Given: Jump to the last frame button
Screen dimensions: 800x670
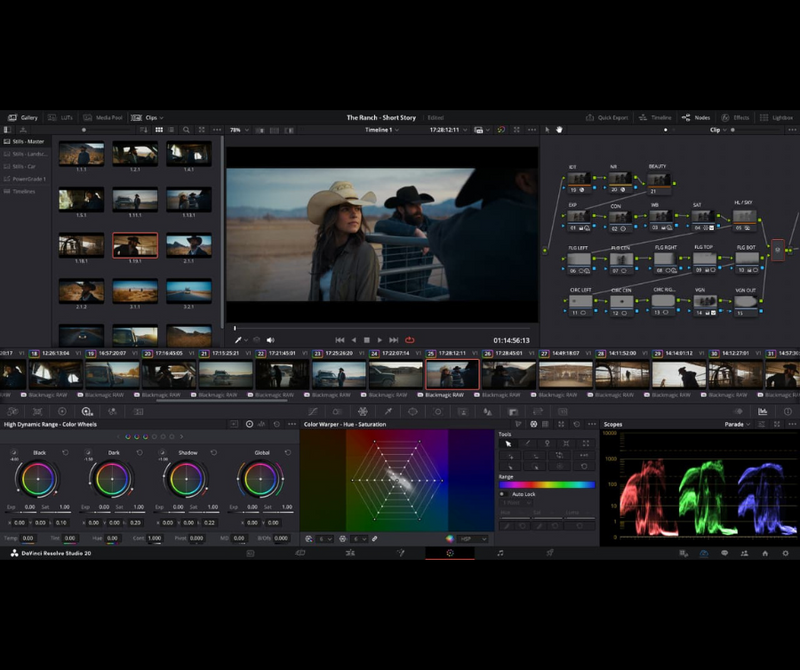Looking at the screenshot, I should tap(393, 340).
